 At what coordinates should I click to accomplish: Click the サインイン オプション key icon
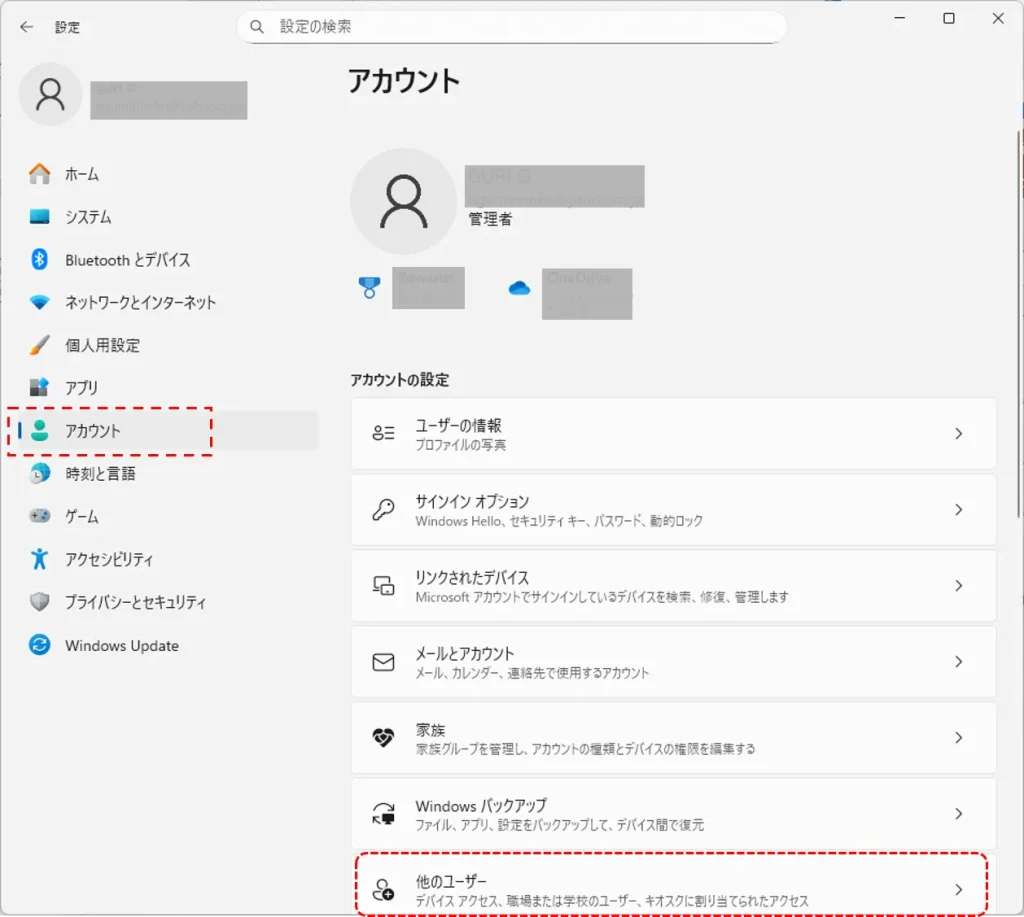click(383, 510)
